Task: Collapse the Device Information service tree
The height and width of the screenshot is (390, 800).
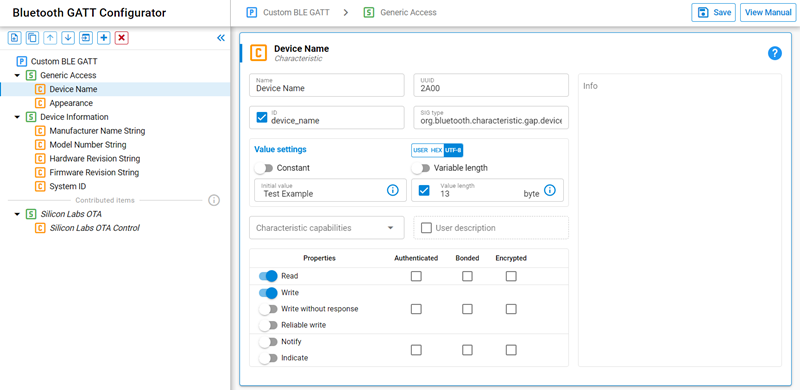Action: point(17,117)
